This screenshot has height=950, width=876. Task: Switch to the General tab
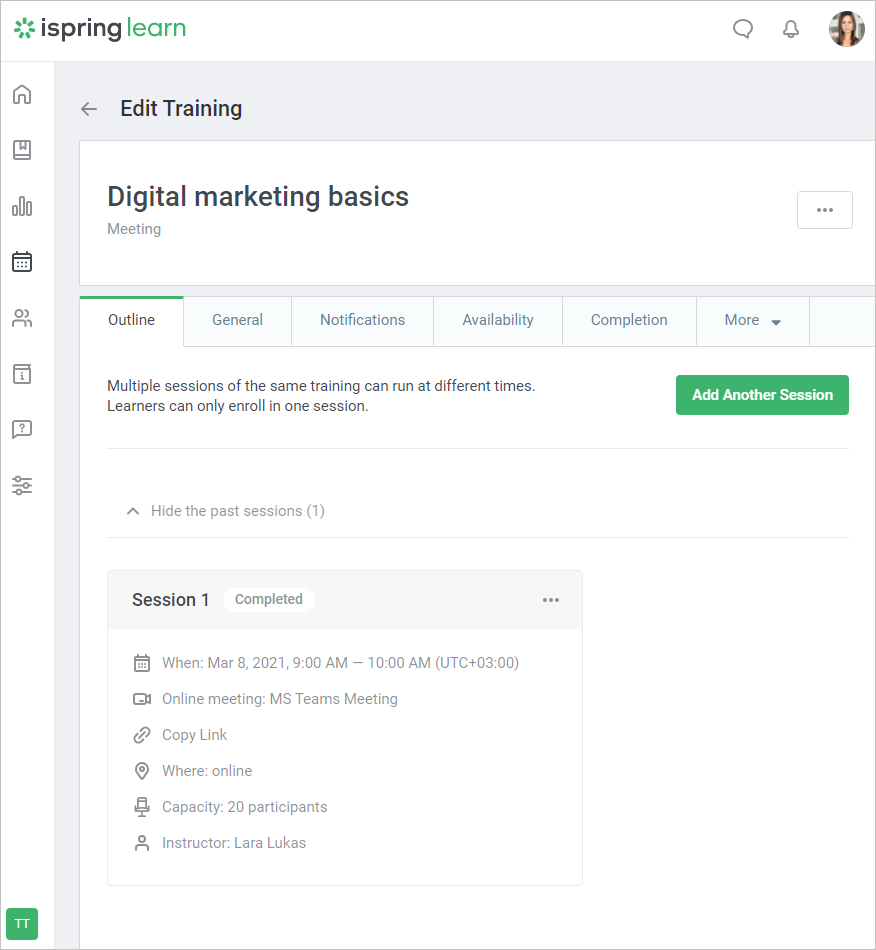[x=237, y=321]
